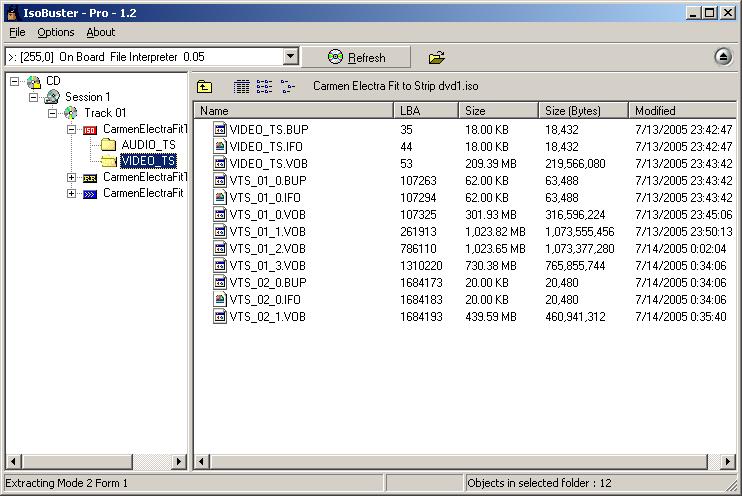The image size is (742, 496).
Task: Click the VTS_01_0.VOB file icon
Action: [220, 214]
